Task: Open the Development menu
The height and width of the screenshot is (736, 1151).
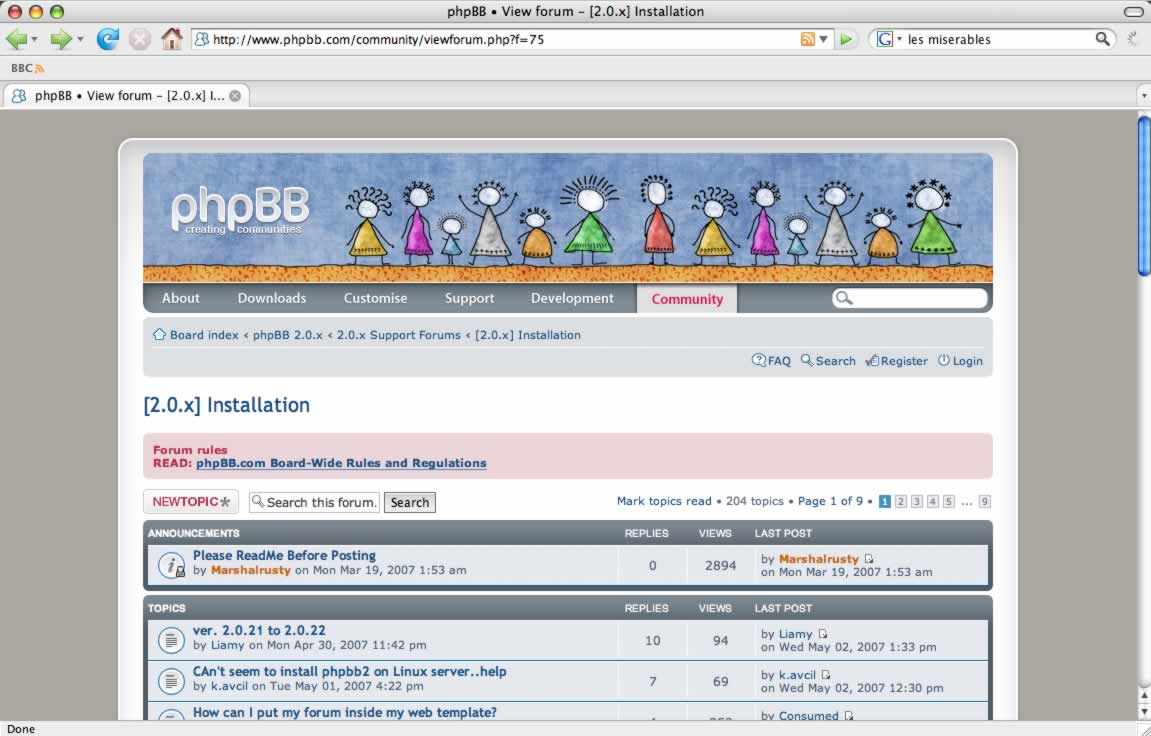Action: 572,299
